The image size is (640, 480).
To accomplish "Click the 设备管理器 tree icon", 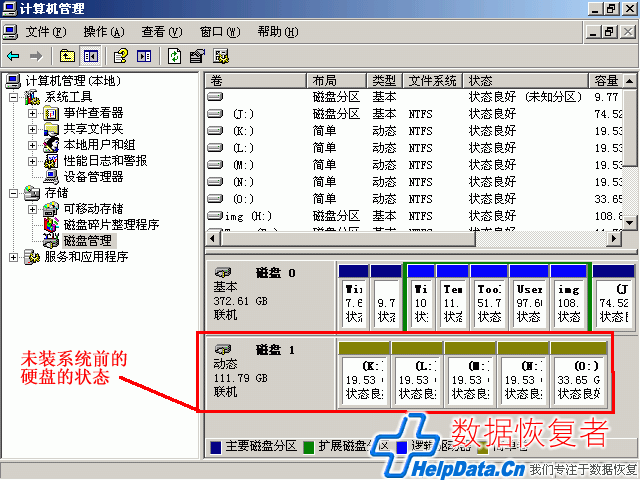I will point(51,177).
